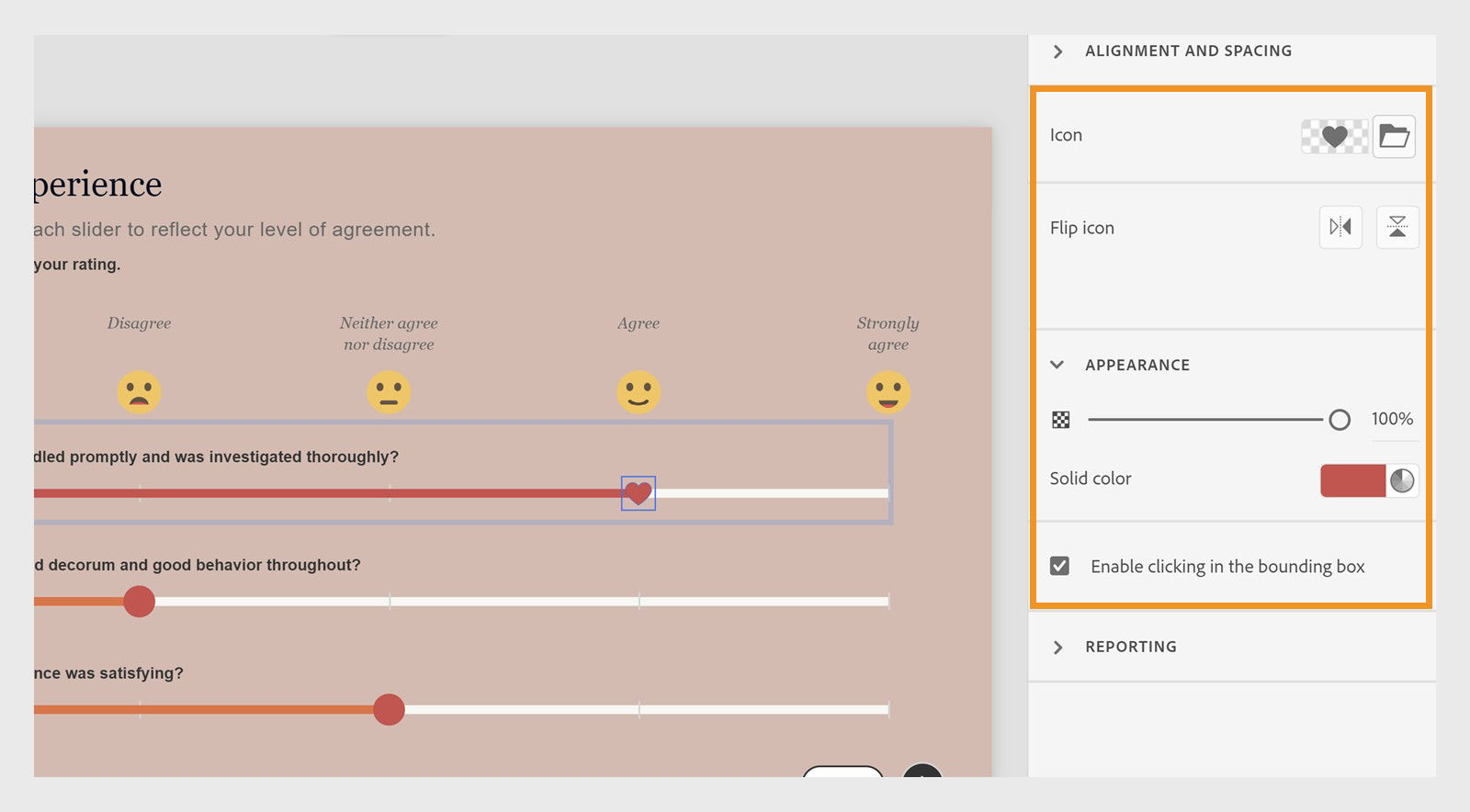This screenshot has height=812, width=1470.
Task: Select the heart slider thumb on canvas
Action: coord(639,493)
